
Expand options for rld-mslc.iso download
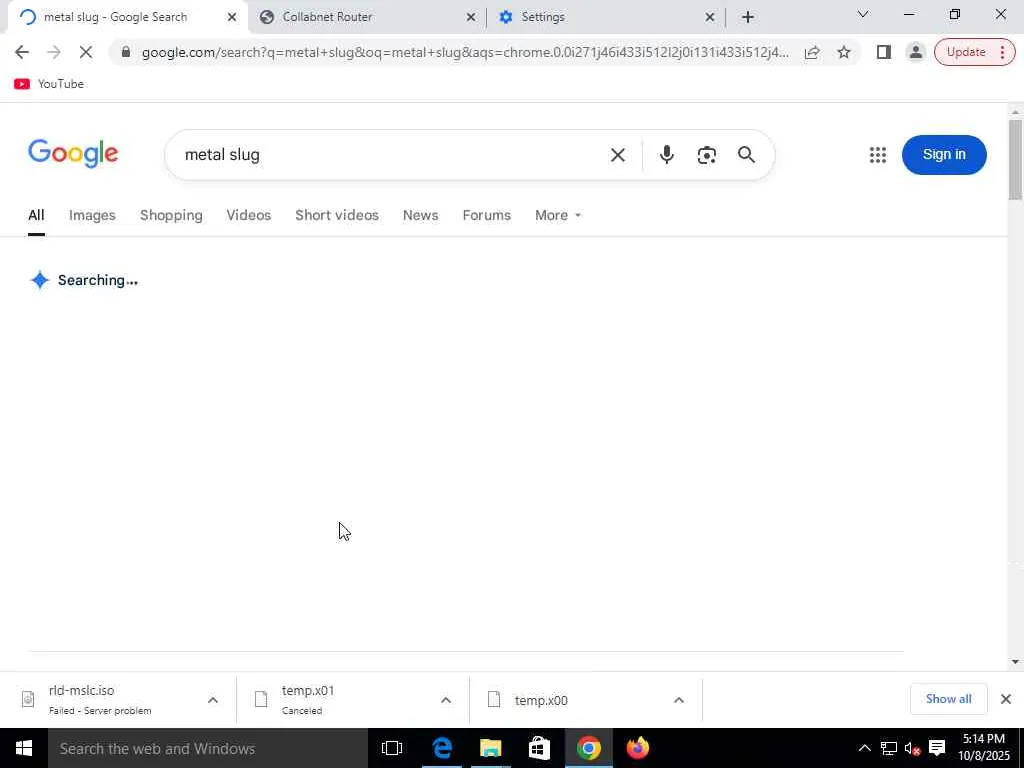click(x=213, y=700)
